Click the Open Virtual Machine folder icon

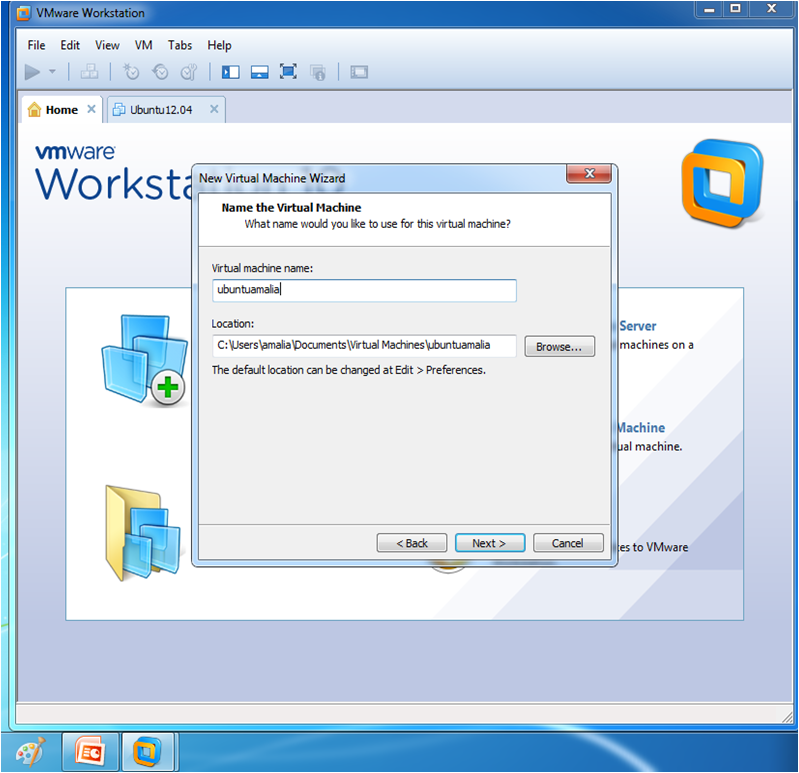[x=143, y=532]
